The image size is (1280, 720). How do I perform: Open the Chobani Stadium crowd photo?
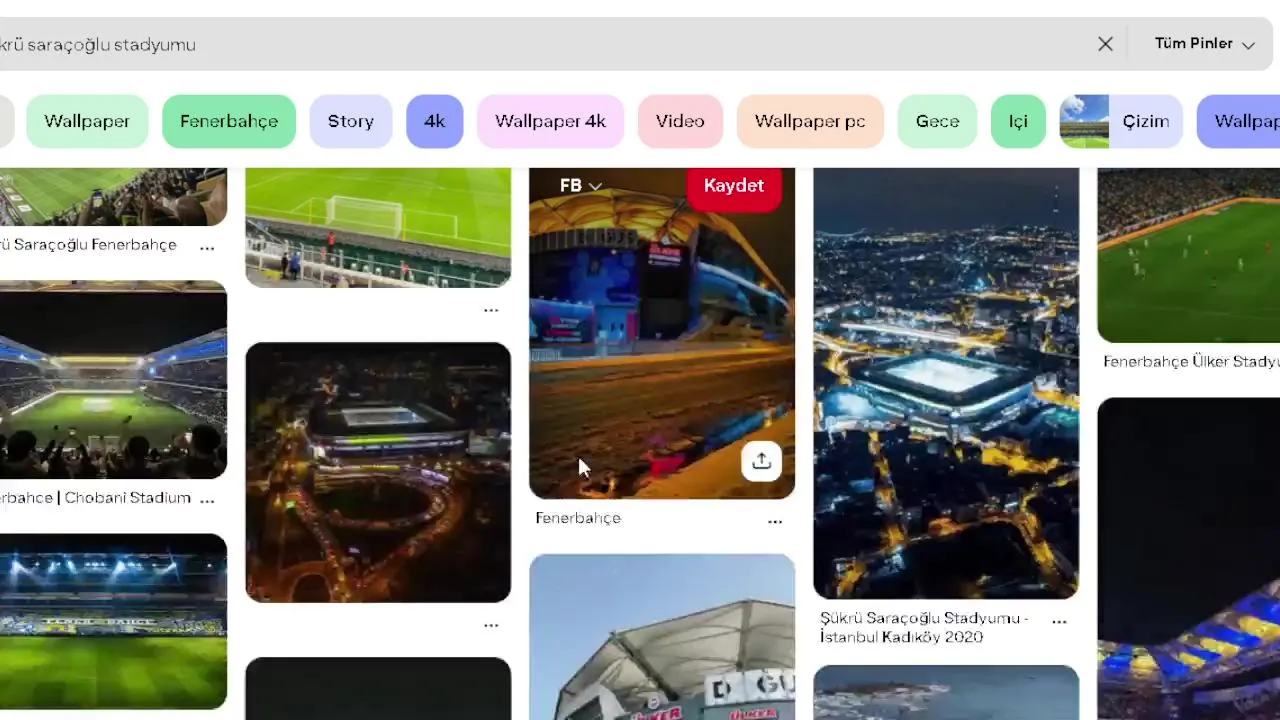[113, 380]
